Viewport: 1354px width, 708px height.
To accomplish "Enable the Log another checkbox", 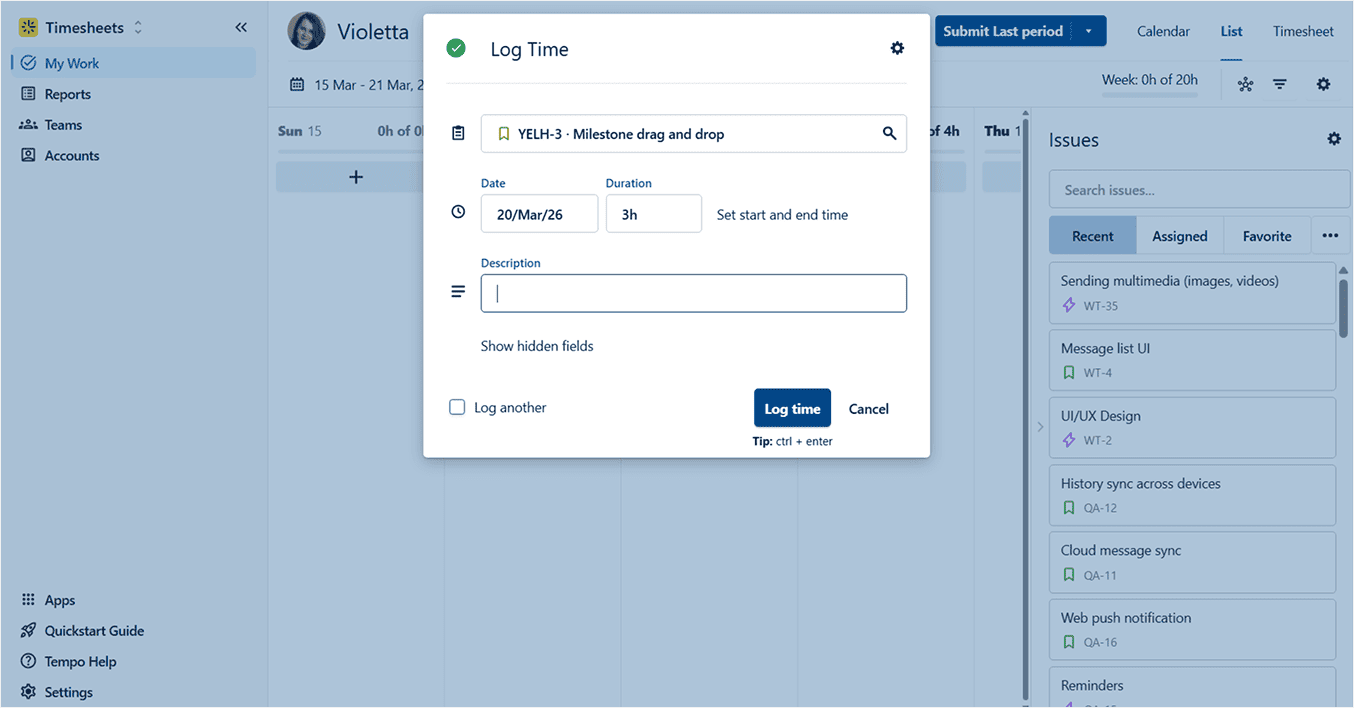I will pyautogui.click(x=457, y=408).
